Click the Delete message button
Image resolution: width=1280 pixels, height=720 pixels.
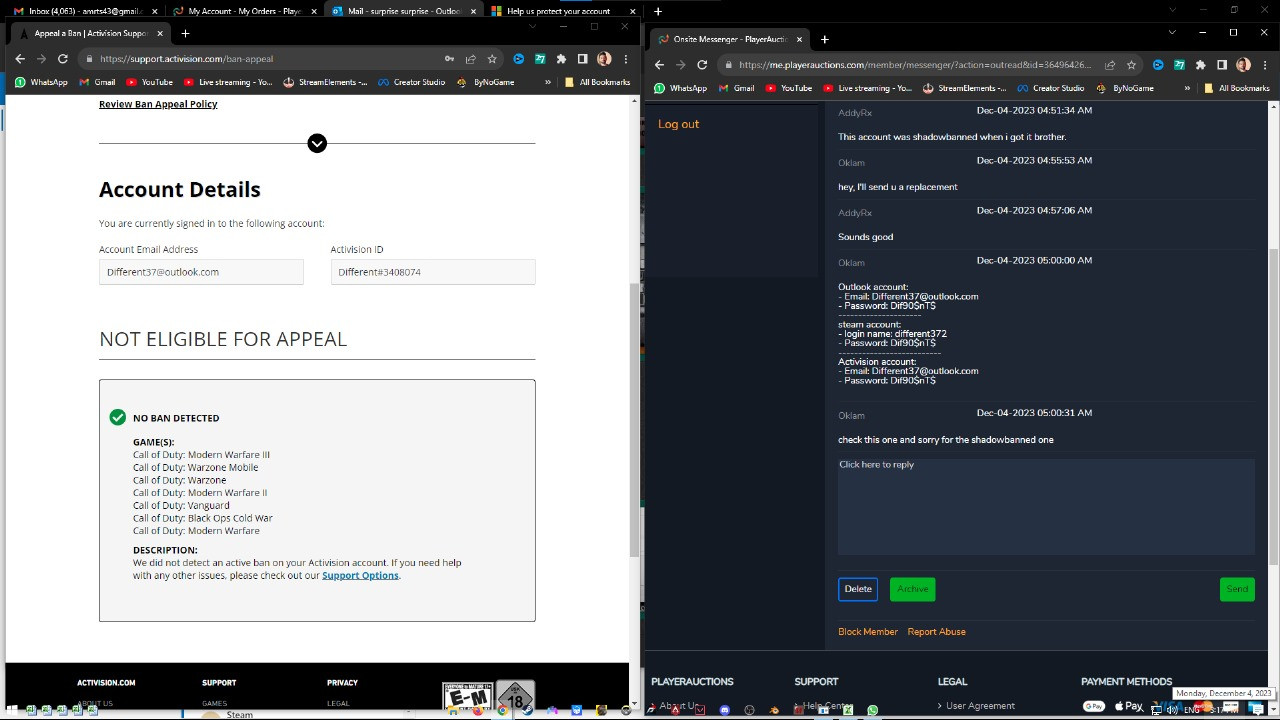858,589
